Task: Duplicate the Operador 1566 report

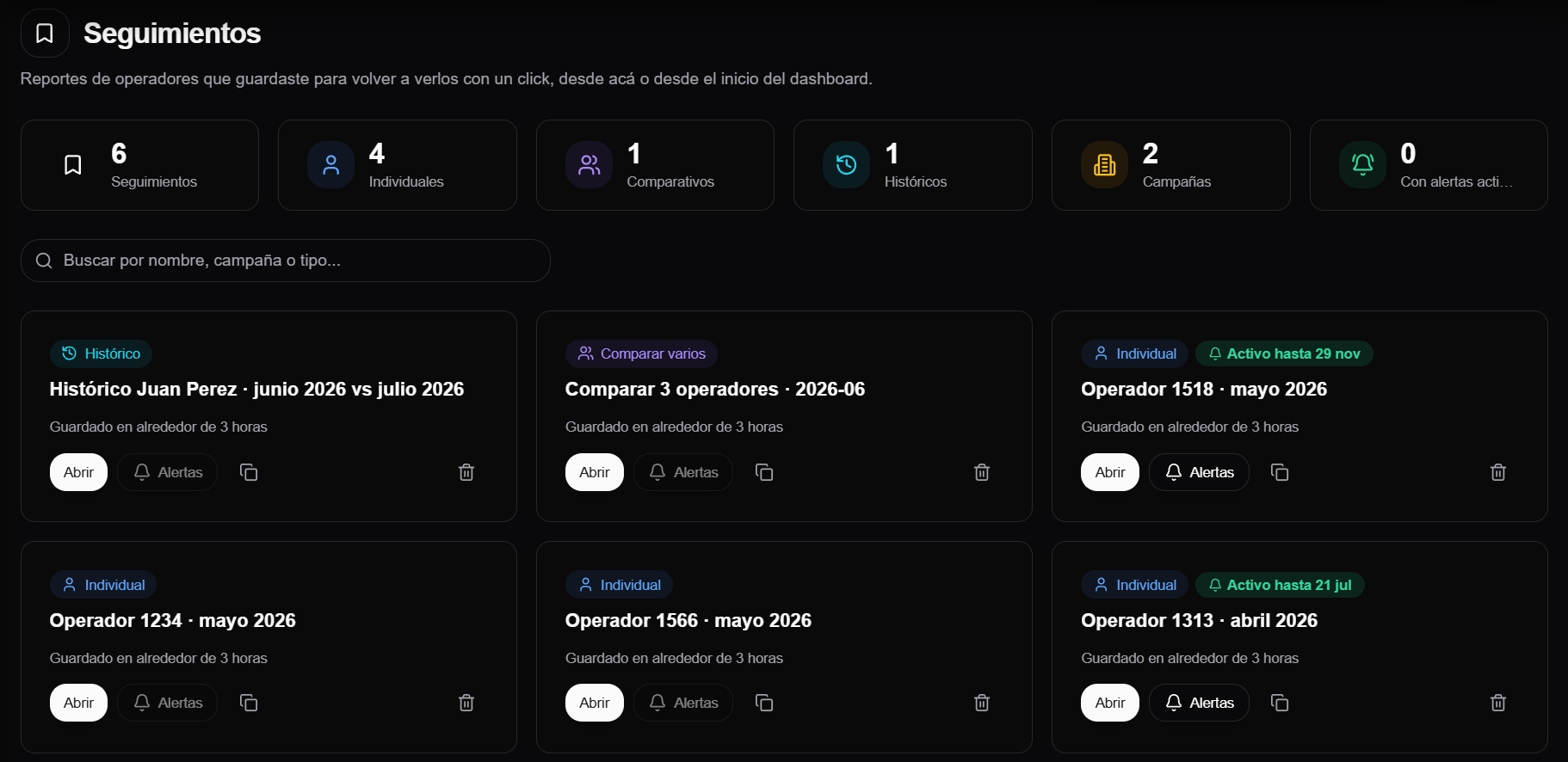Action: click(x=764, y=703)
